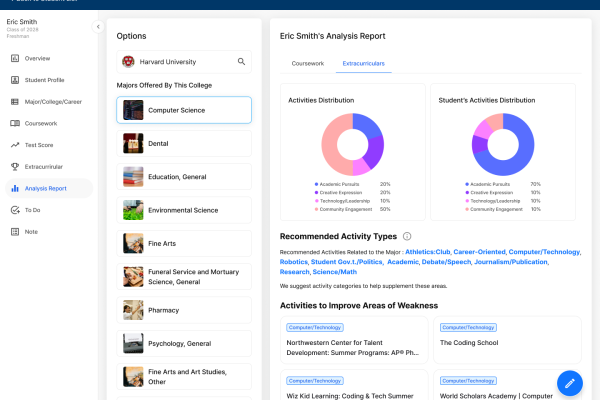Open the Note icon in sidebar

coord(15,232)
